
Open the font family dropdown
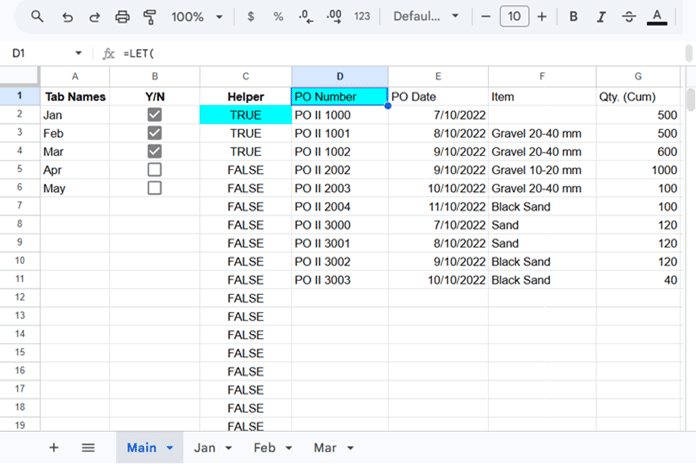click(x=426, y=16)
